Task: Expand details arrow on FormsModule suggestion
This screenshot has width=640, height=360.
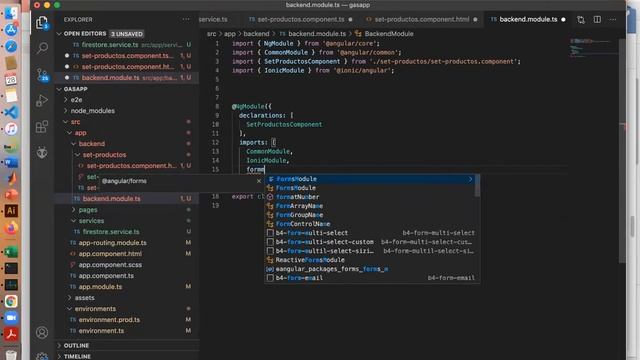Action: pos(470,179)
